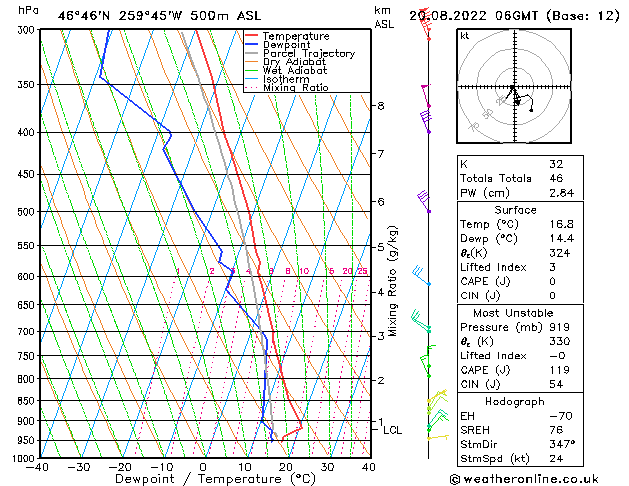The image size is (629, 486).
Task: Click the '2' km altitude label
Action: 381,380
